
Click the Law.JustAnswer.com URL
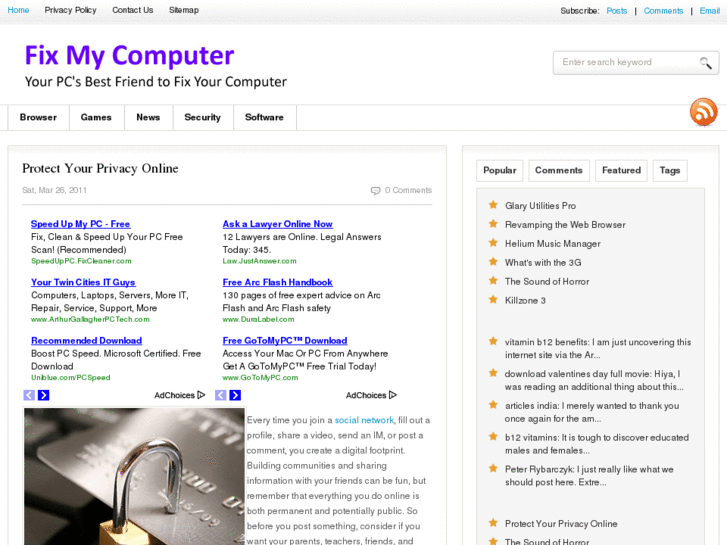coord(259,261)
